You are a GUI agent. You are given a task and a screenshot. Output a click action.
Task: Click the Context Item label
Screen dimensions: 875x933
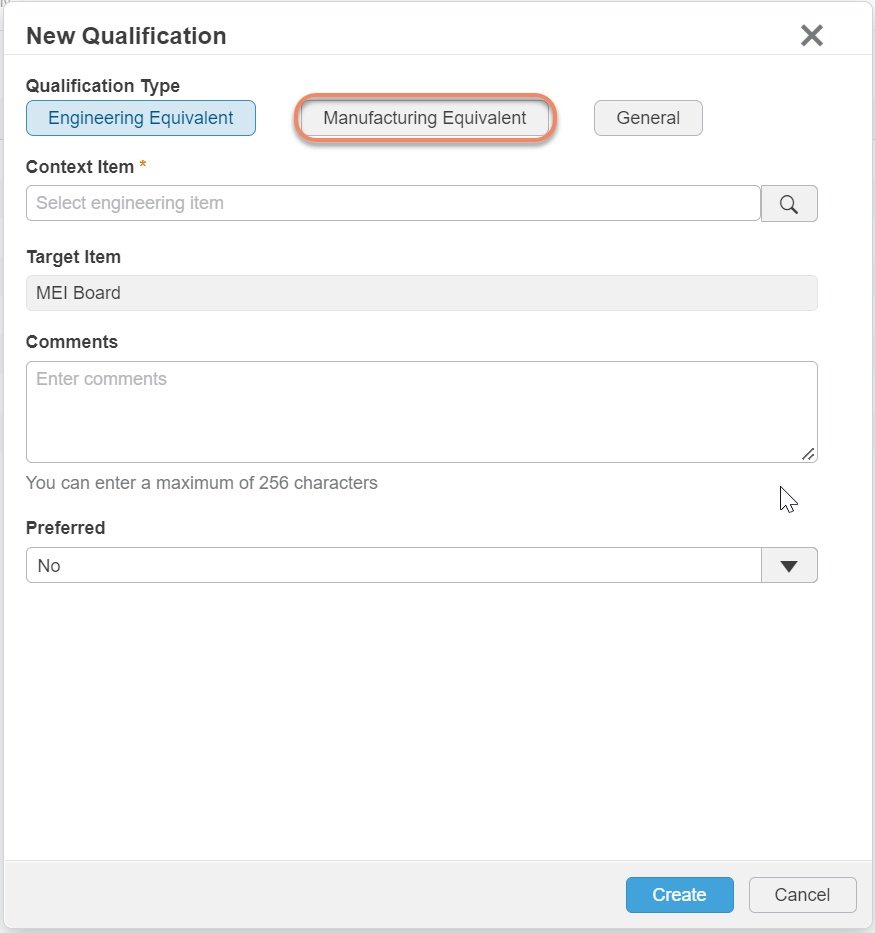(81, 166)
